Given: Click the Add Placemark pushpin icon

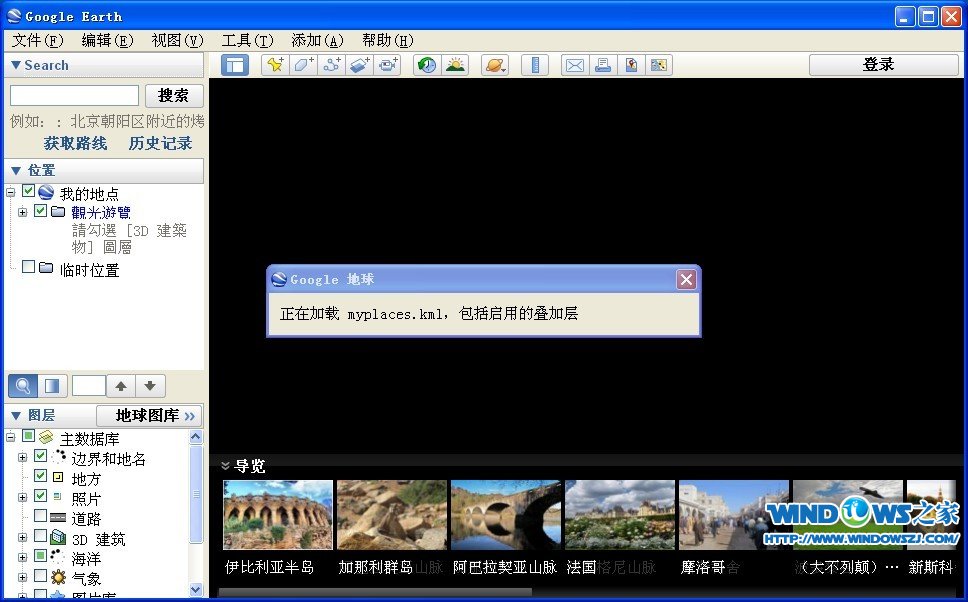Looking at the screenshot, I should click(274, 65).
